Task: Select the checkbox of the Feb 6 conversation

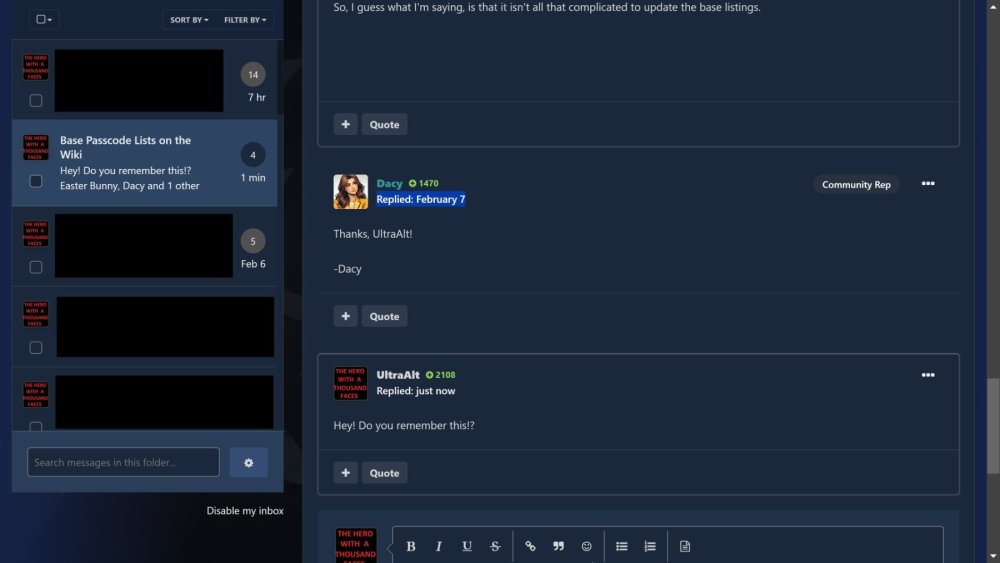Action: coord(36,267)
